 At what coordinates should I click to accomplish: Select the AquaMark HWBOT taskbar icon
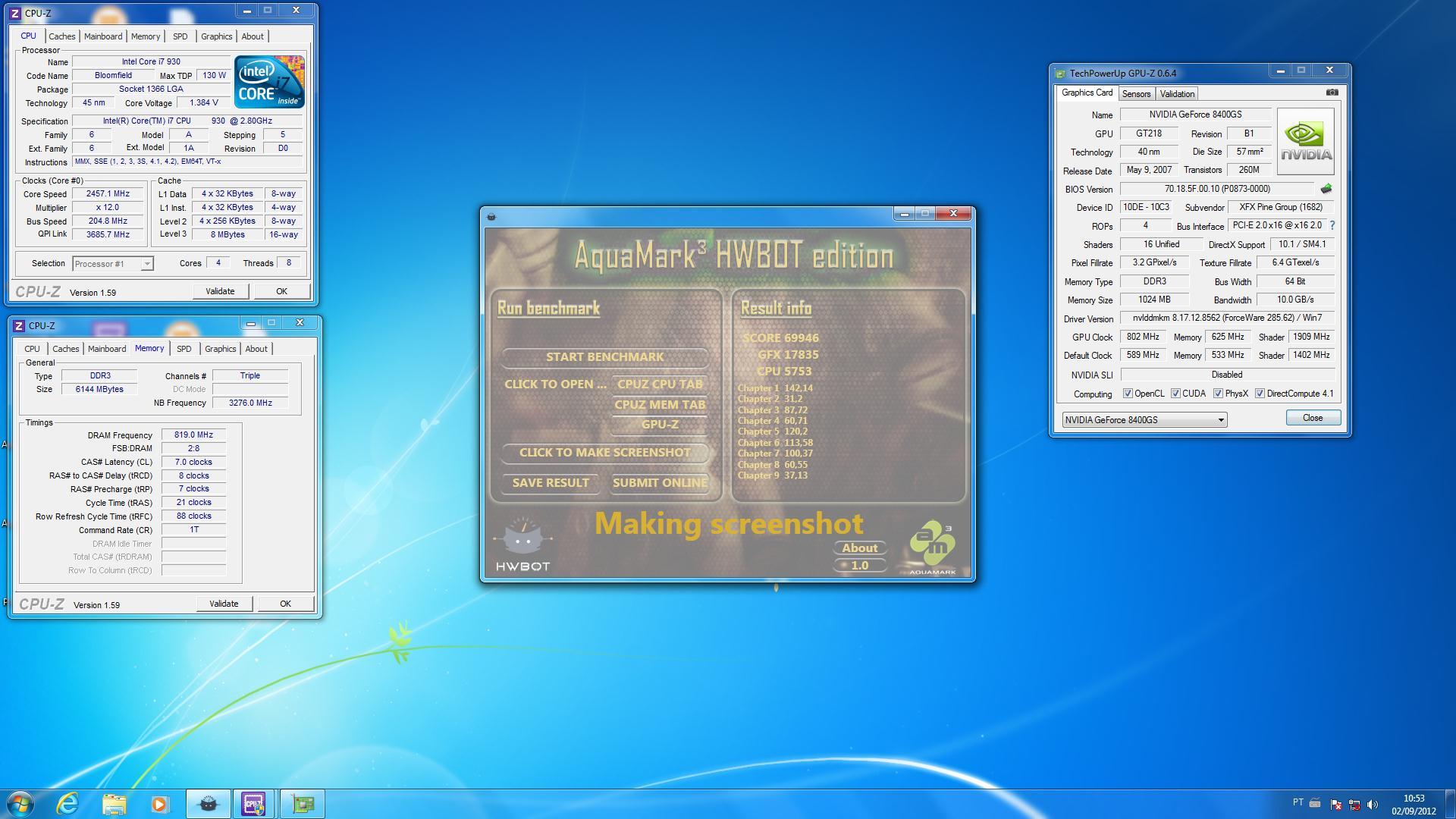click(x=208, y=804)
